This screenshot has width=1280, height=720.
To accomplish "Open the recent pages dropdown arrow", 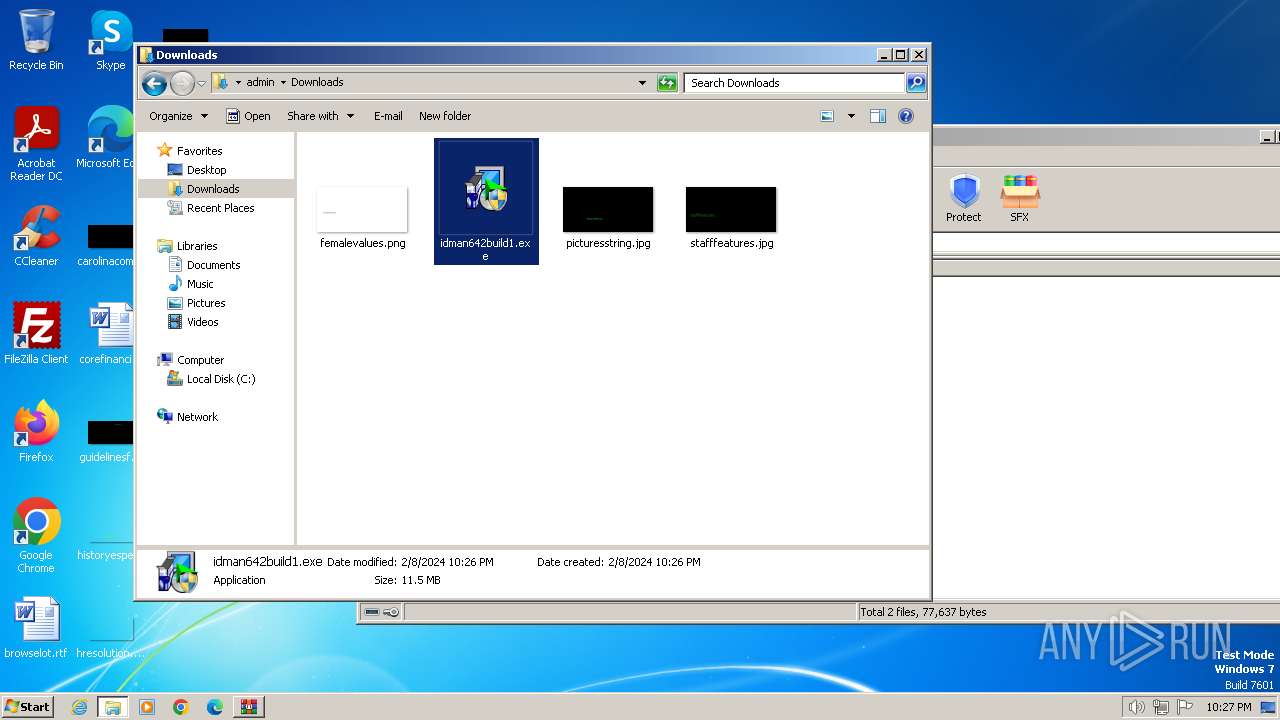I will click(201, 83).
